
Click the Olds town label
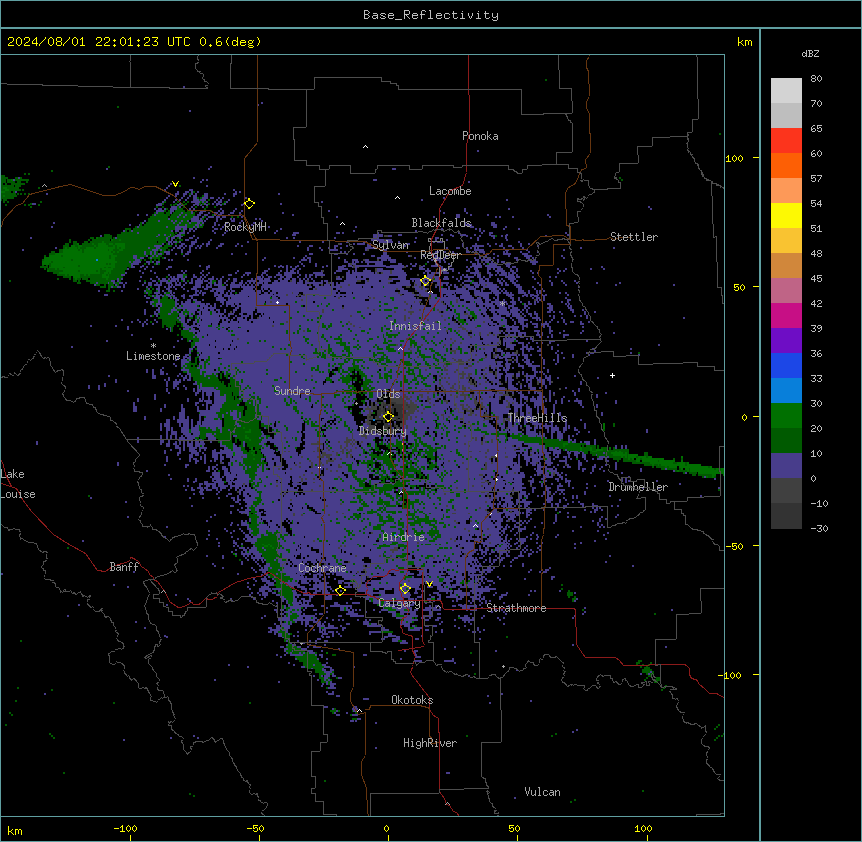tap(388, 395)
